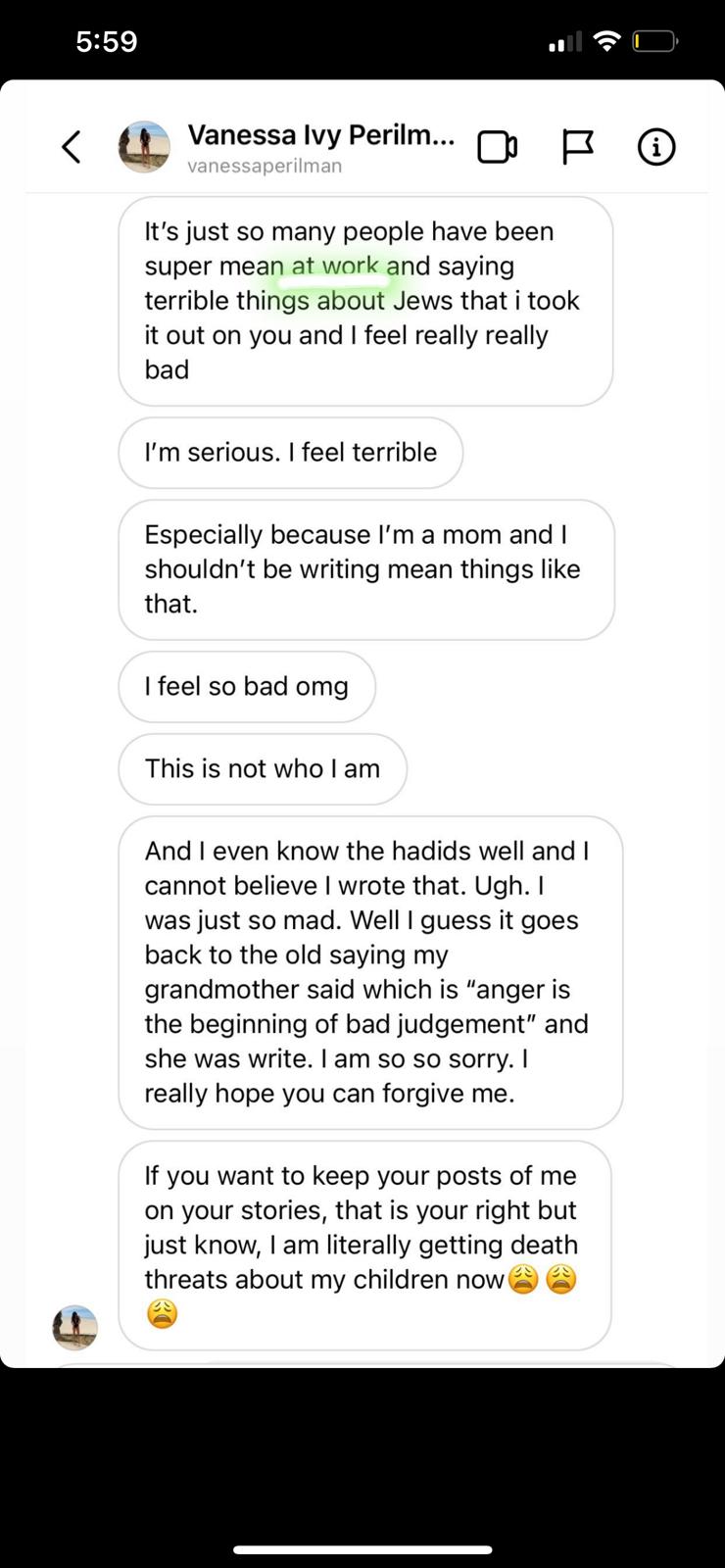The height and width of the screenshot is (1568, 725).
Task: Tap the "This is not who I am" message
Action: [x=262, y=769]
